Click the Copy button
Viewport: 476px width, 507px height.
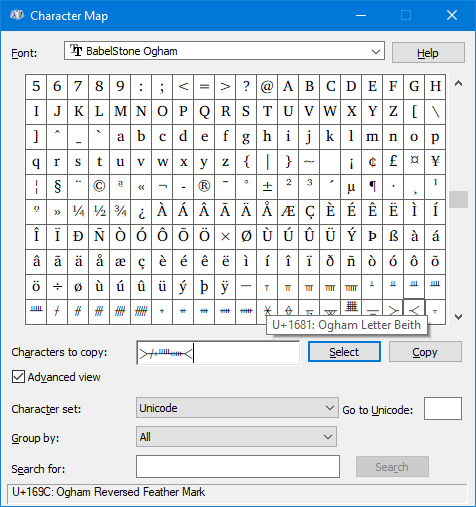[425, 352]
